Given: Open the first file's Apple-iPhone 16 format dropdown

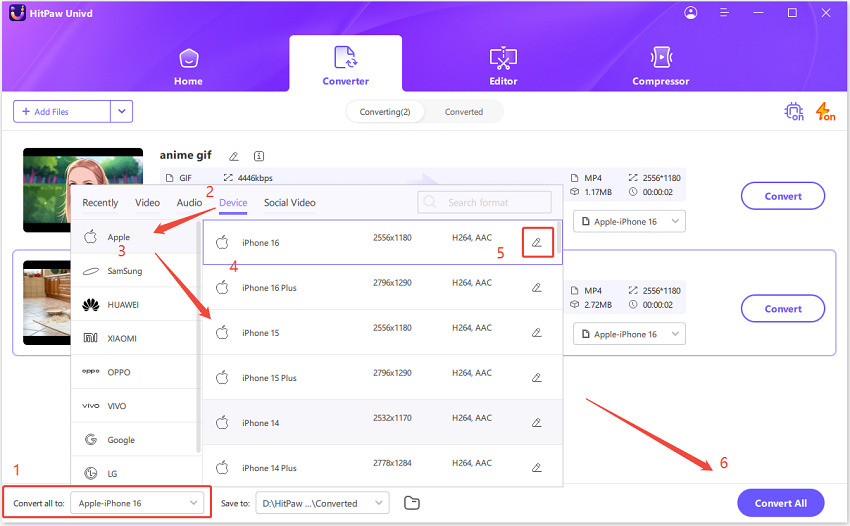Looking at the screenshot, I should coord(629,221).
